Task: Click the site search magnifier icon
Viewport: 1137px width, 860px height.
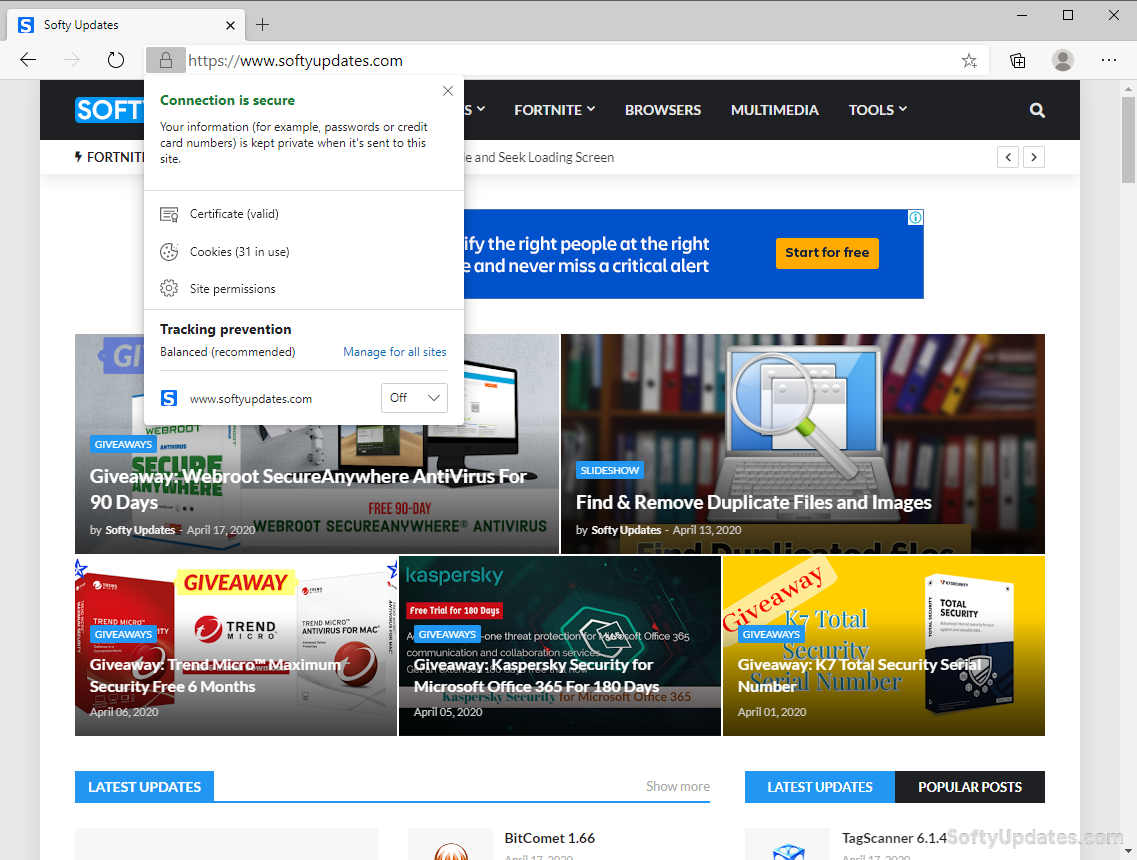Action: [1037, 110]
